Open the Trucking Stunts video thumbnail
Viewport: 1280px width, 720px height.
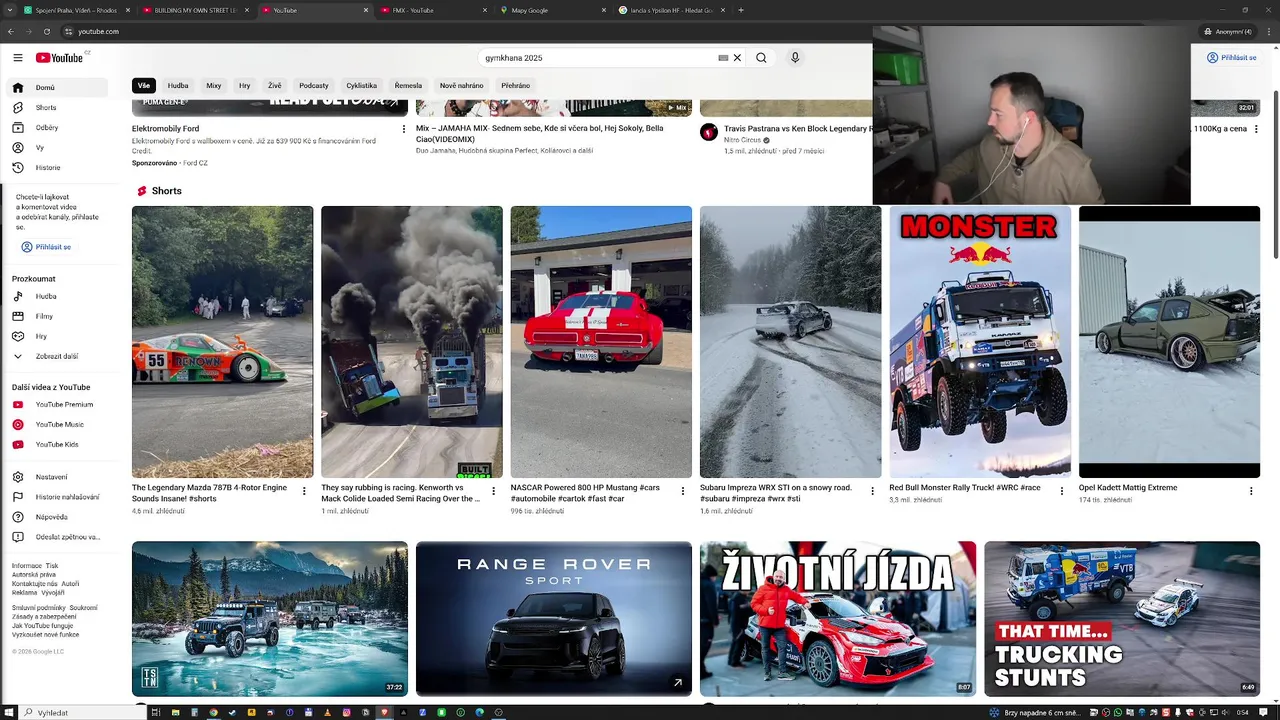[1122, 619]
